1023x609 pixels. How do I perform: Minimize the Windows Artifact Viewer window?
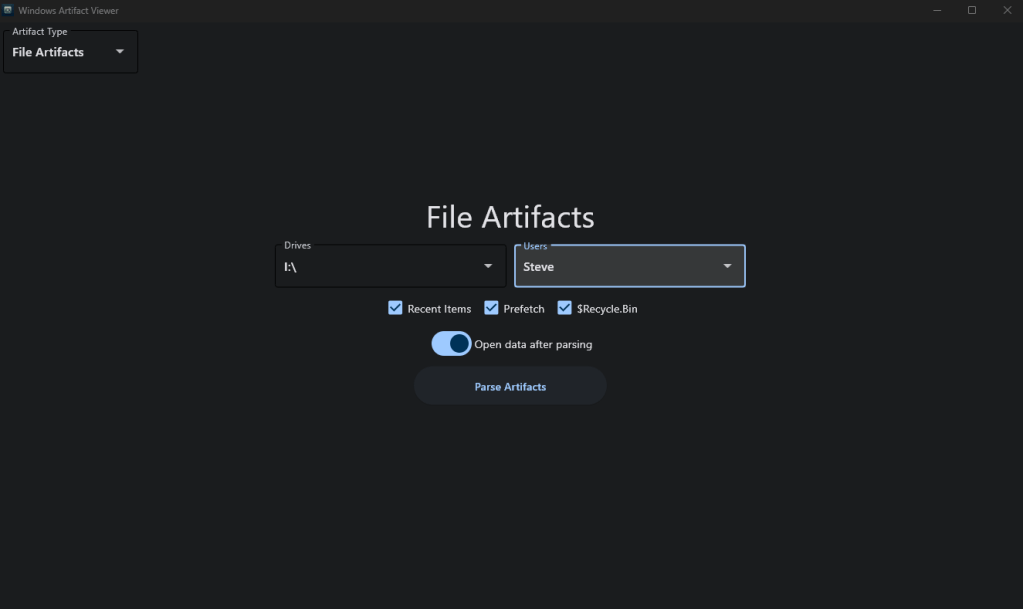click(937, 10)
